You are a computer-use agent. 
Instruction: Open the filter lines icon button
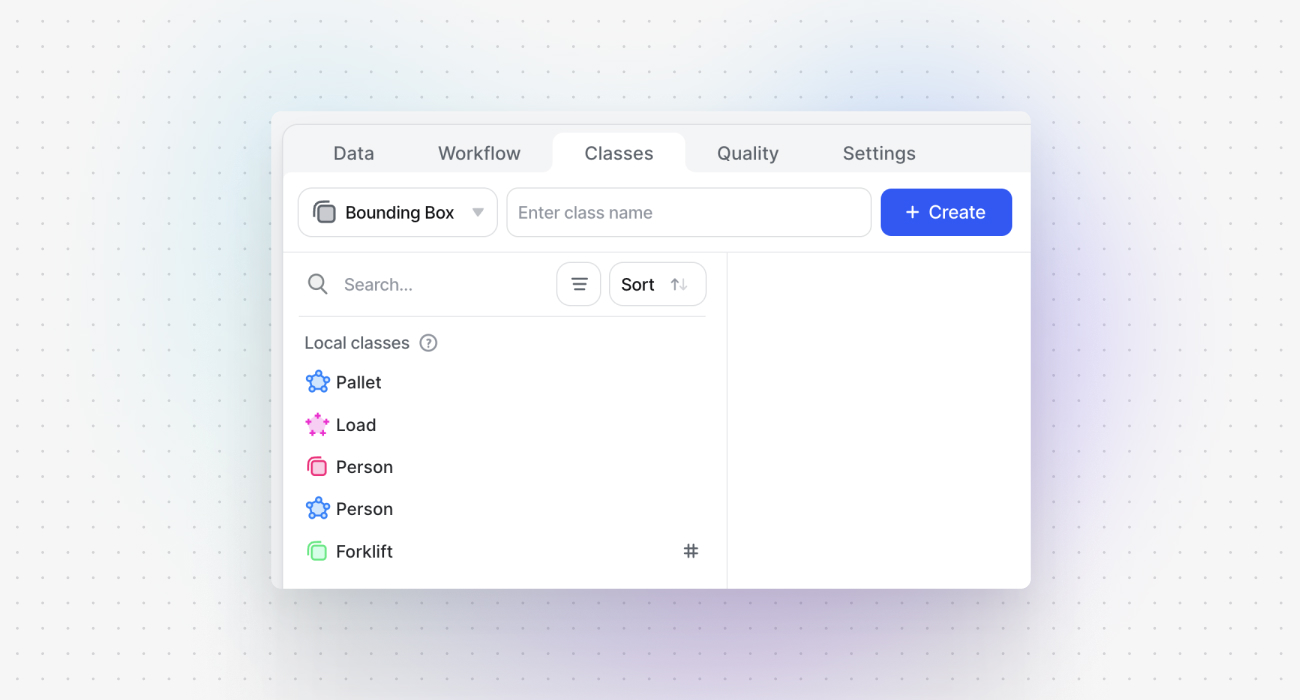(579, 284)
